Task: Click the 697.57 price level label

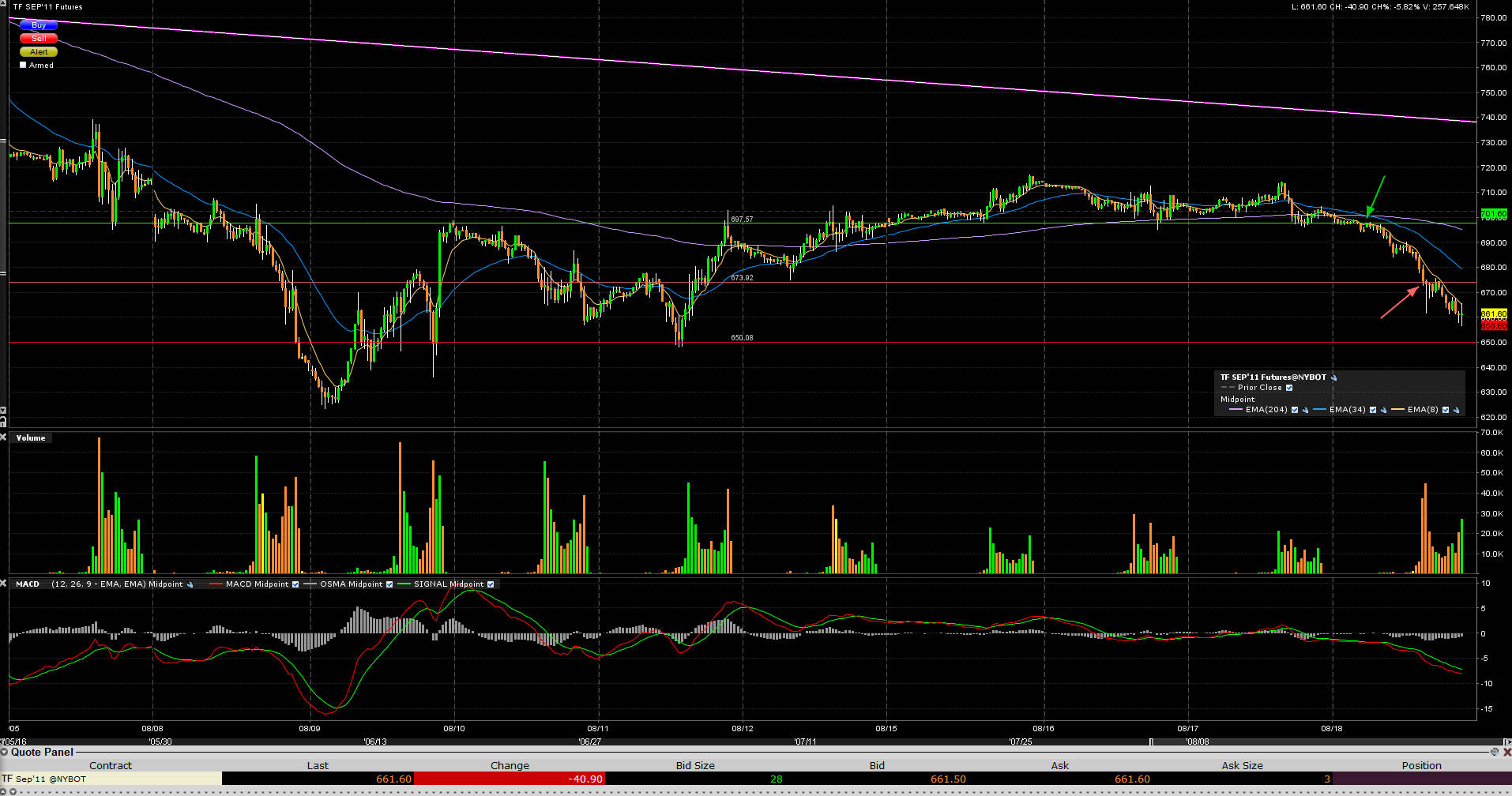Action: click(742, 220)
